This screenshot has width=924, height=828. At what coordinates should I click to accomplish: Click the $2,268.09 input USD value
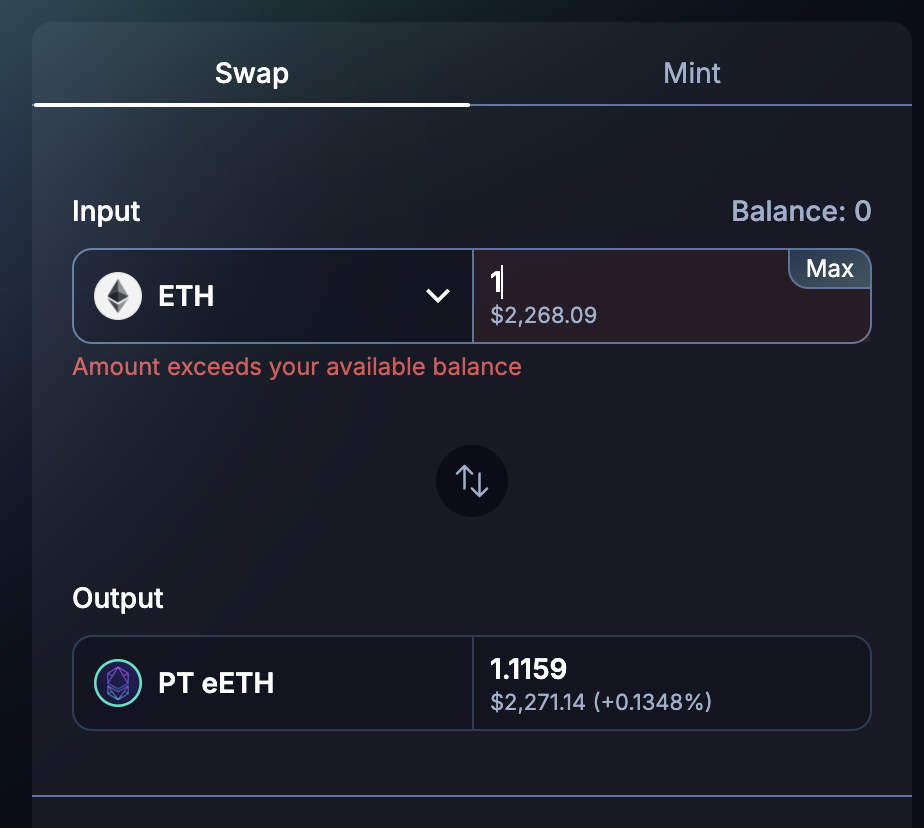(543, 316)
